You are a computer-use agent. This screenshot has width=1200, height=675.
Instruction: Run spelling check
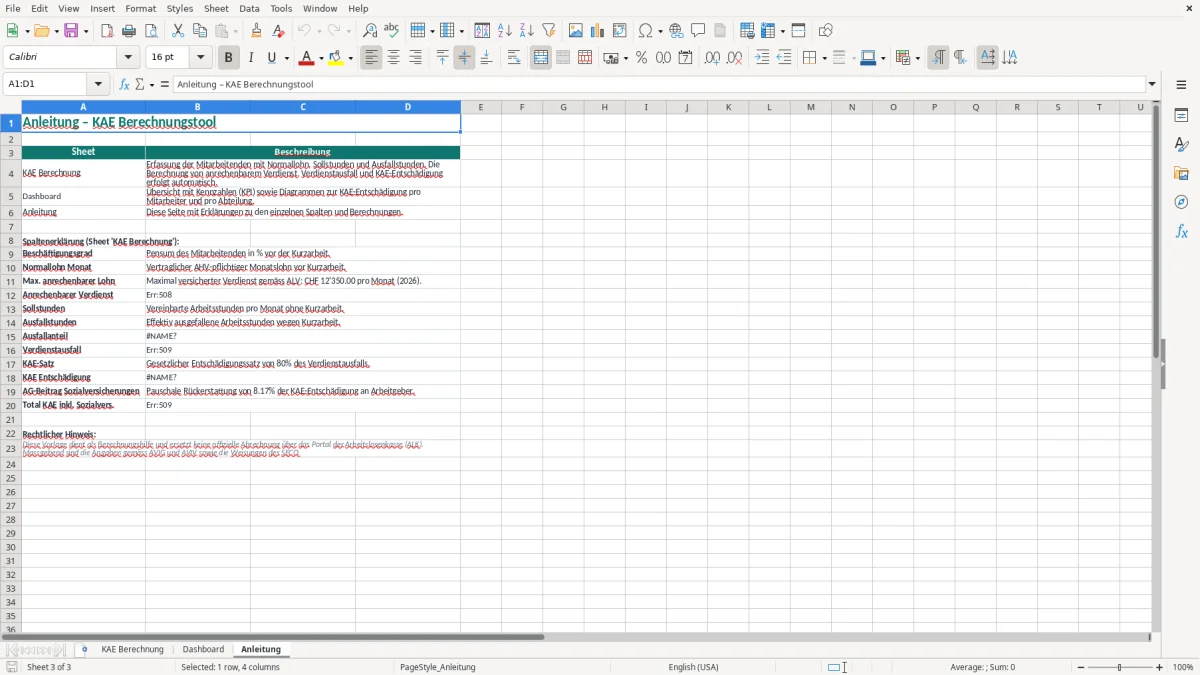392,31
